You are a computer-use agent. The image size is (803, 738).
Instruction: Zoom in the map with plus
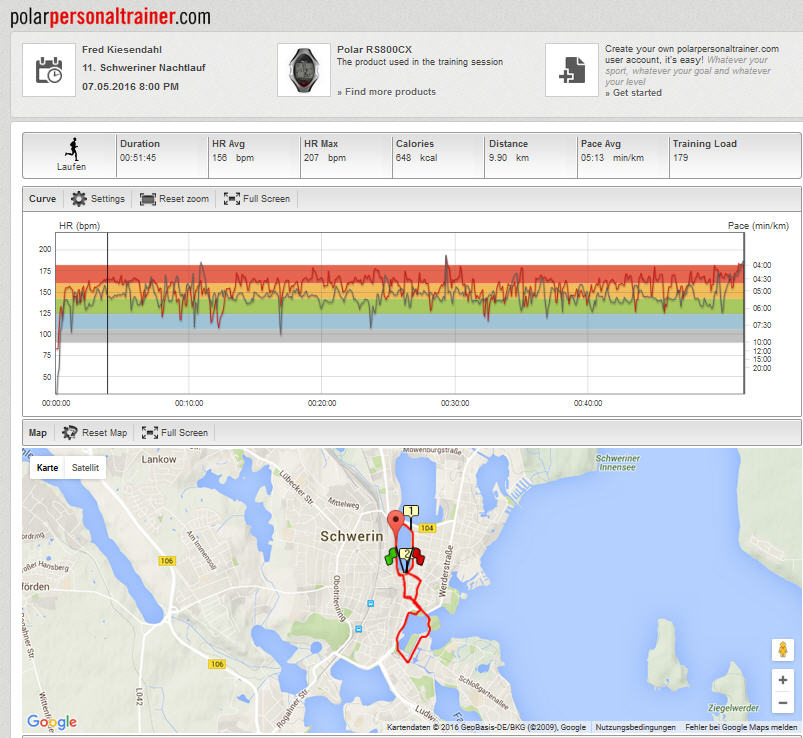point(783,680)
